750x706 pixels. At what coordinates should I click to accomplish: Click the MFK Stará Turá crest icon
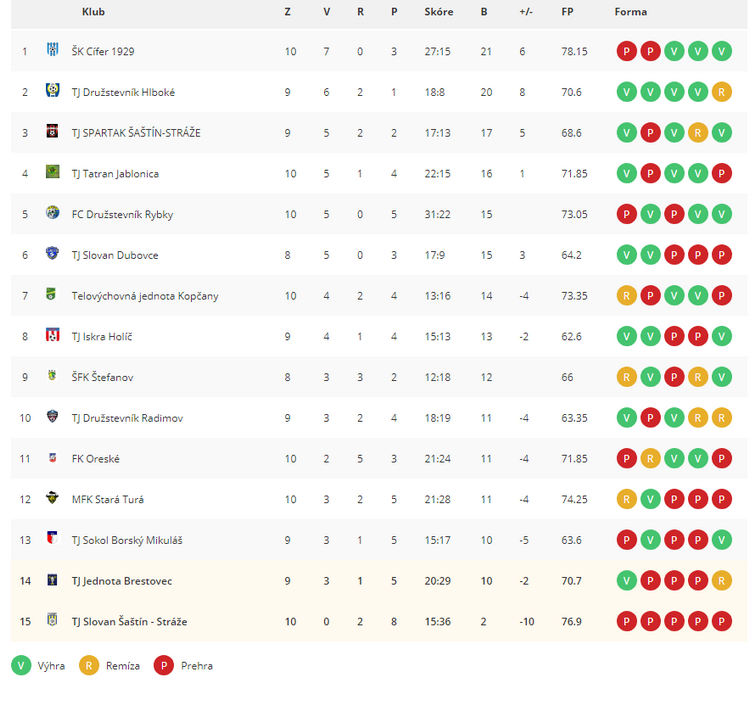pyautogui.click(x=52, y=497)
